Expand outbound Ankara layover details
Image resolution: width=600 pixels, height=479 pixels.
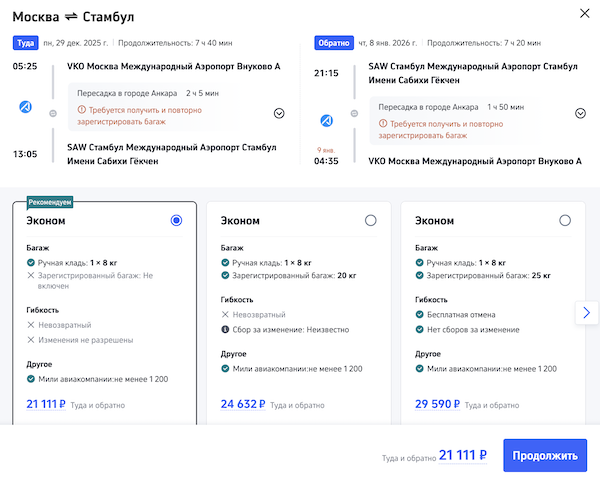coord(279,113)
